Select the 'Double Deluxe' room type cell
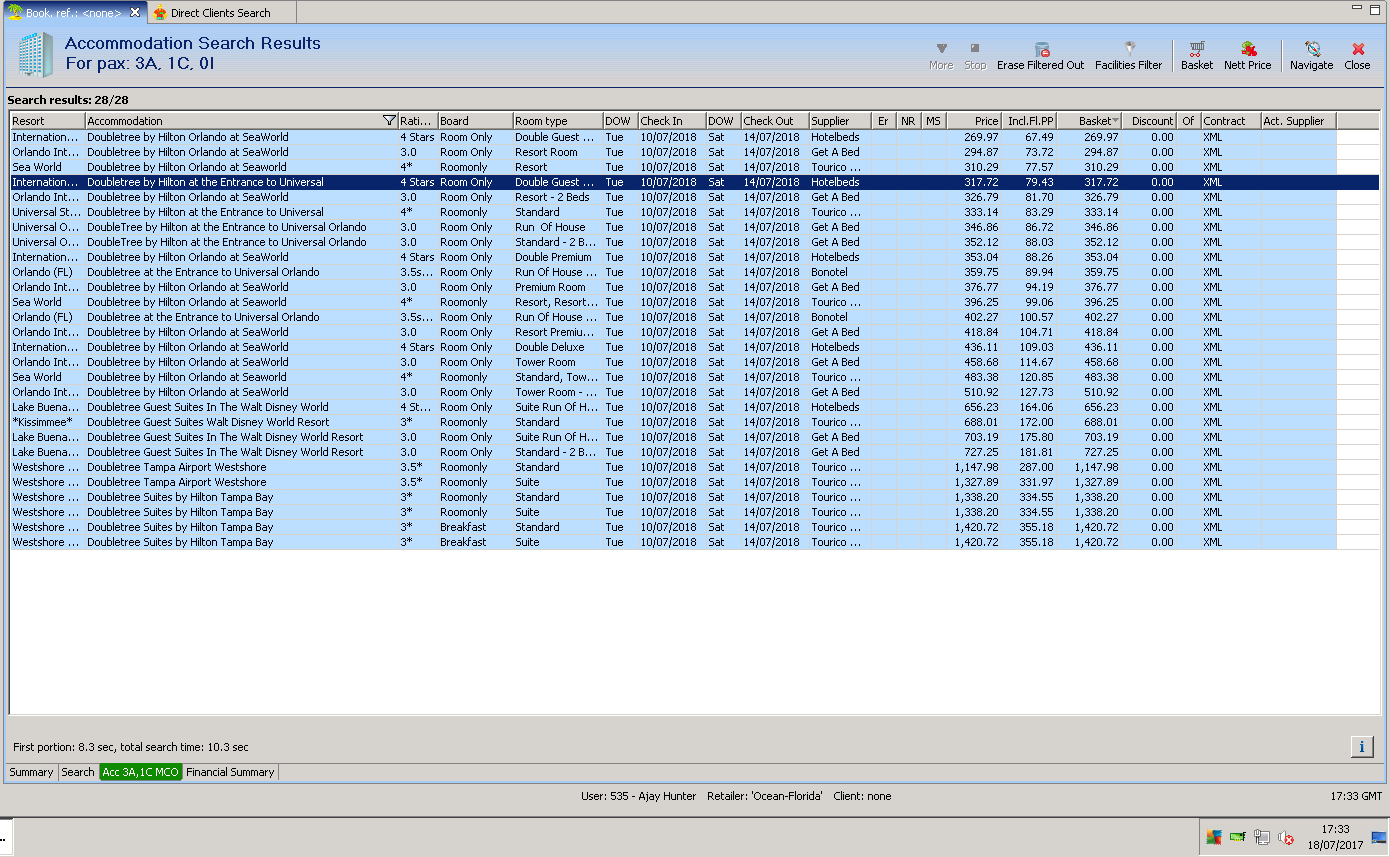This screenshot has width=1390, height=857. (x=558, y=347)
